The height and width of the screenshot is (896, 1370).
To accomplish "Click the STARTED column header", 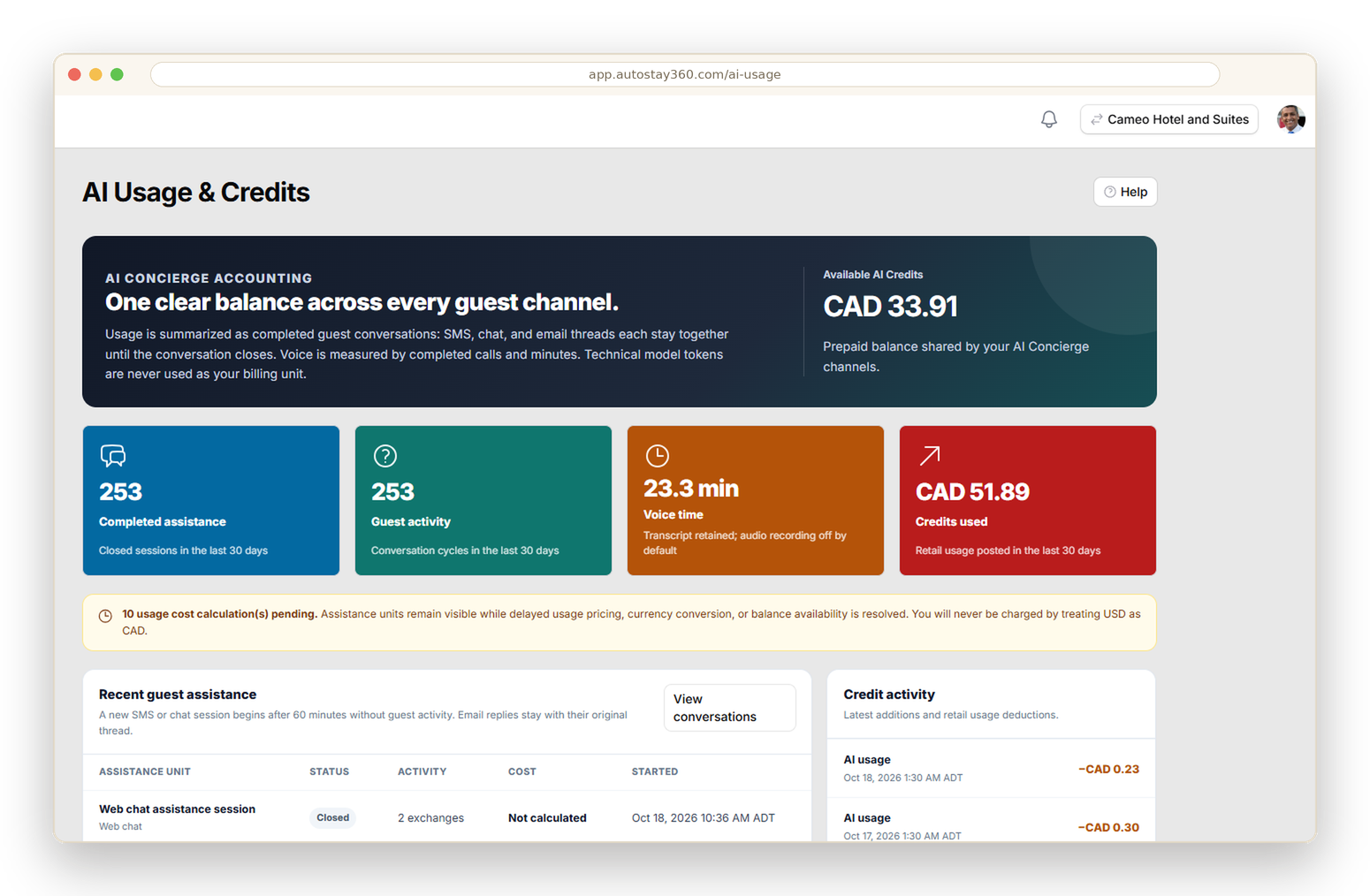I will coord(655,771).
